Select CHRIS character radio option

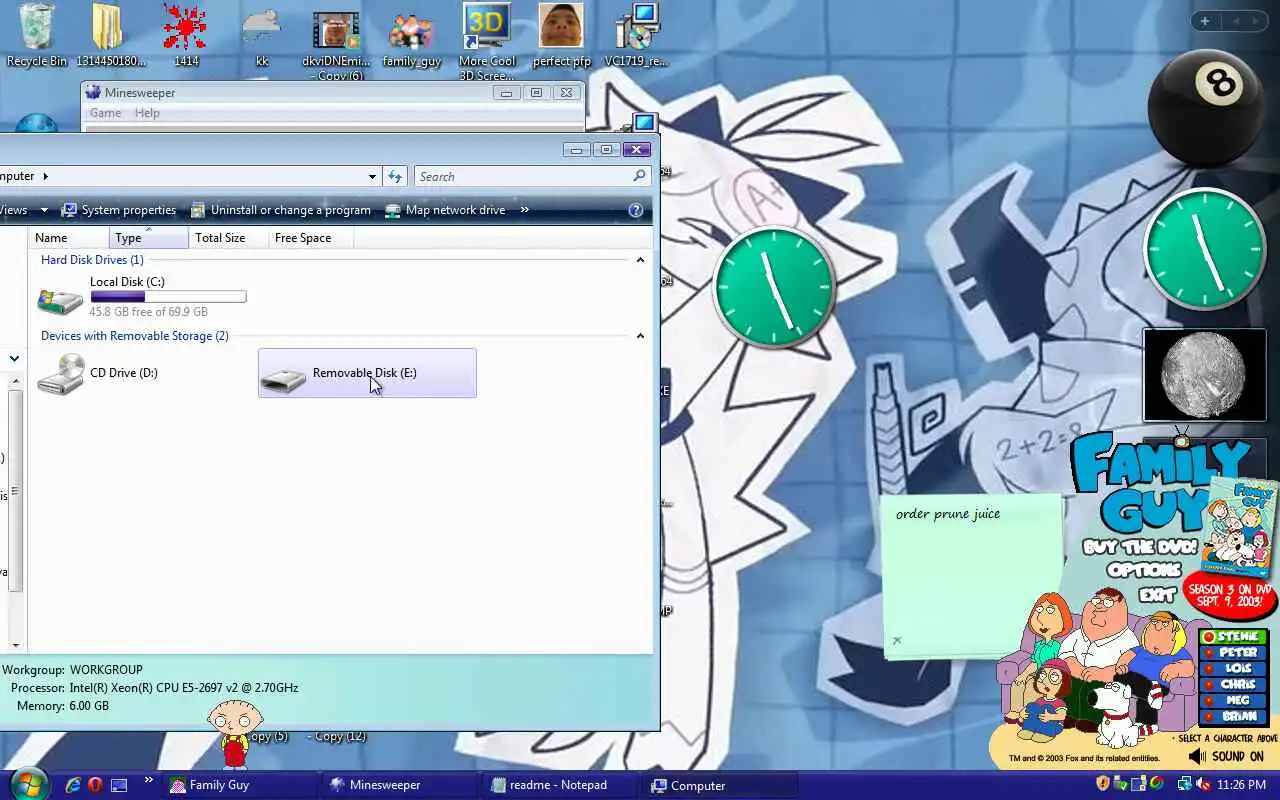point(1233,685)
